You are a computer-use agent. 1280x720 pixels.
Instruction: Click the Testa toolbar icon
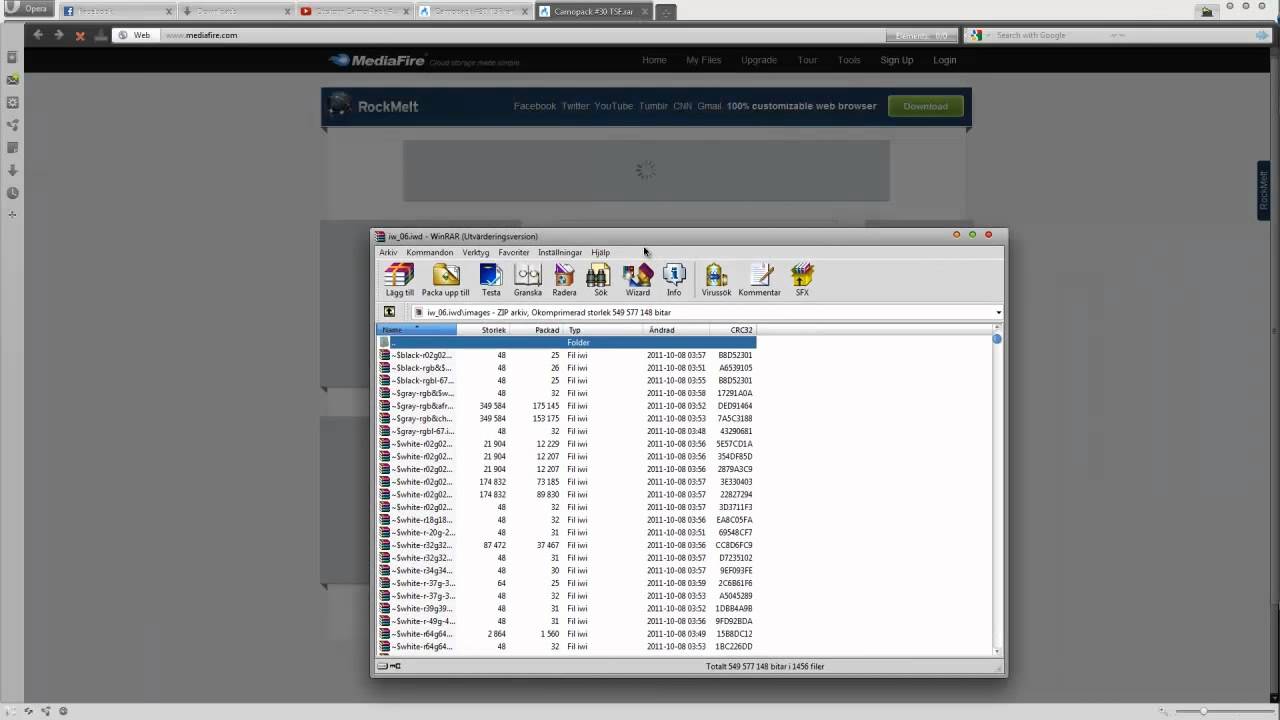pyautogui.click(x=491, y=279)
